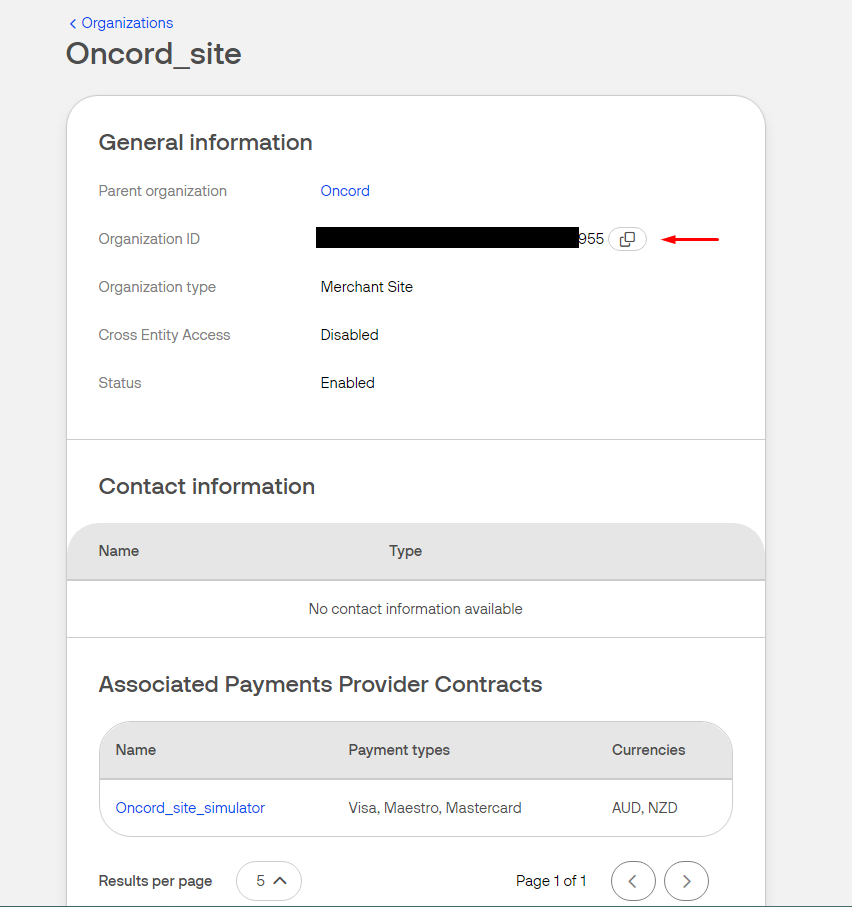Screen dimensions: 852x907
Task: Click the Enabled status value
Action: [347, 383]
